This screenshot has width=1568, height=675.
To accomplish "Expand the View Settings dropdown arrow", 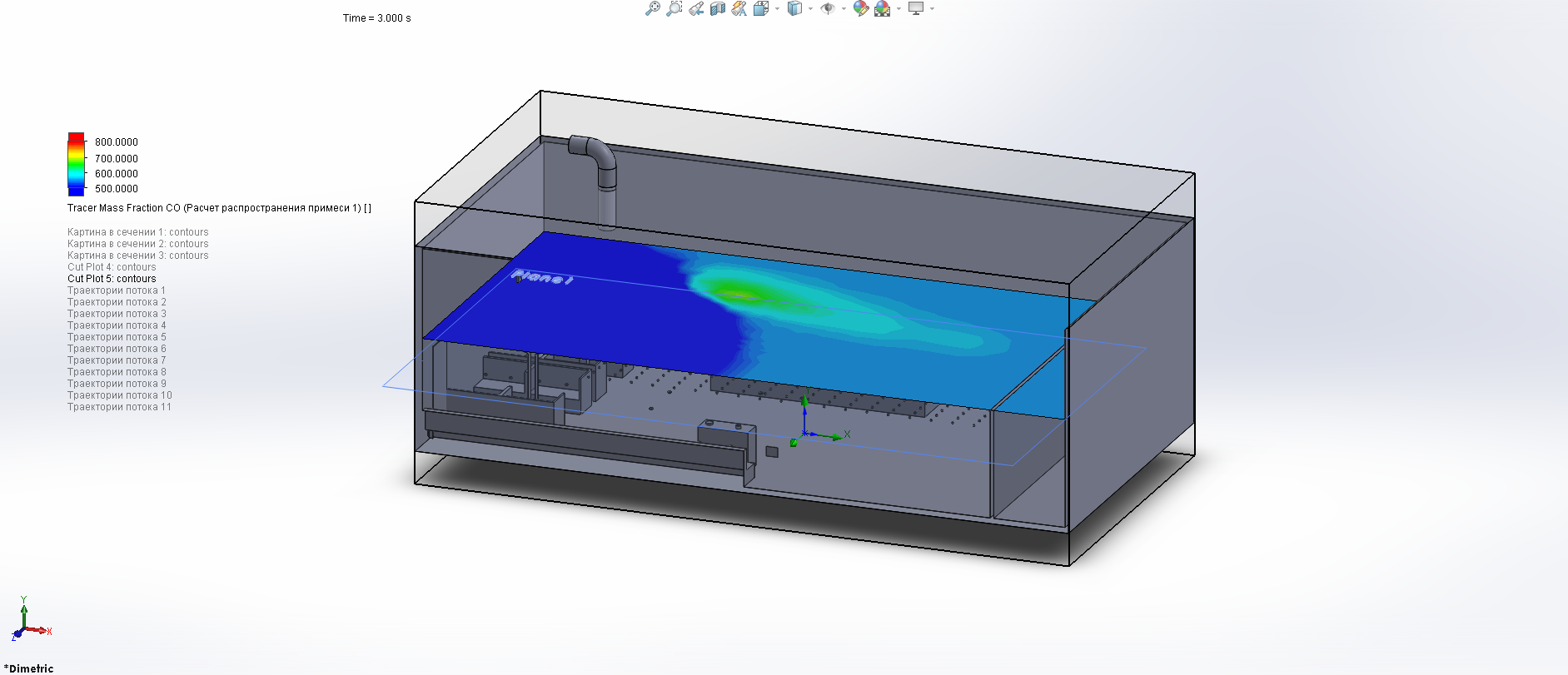I will [932, 8].
